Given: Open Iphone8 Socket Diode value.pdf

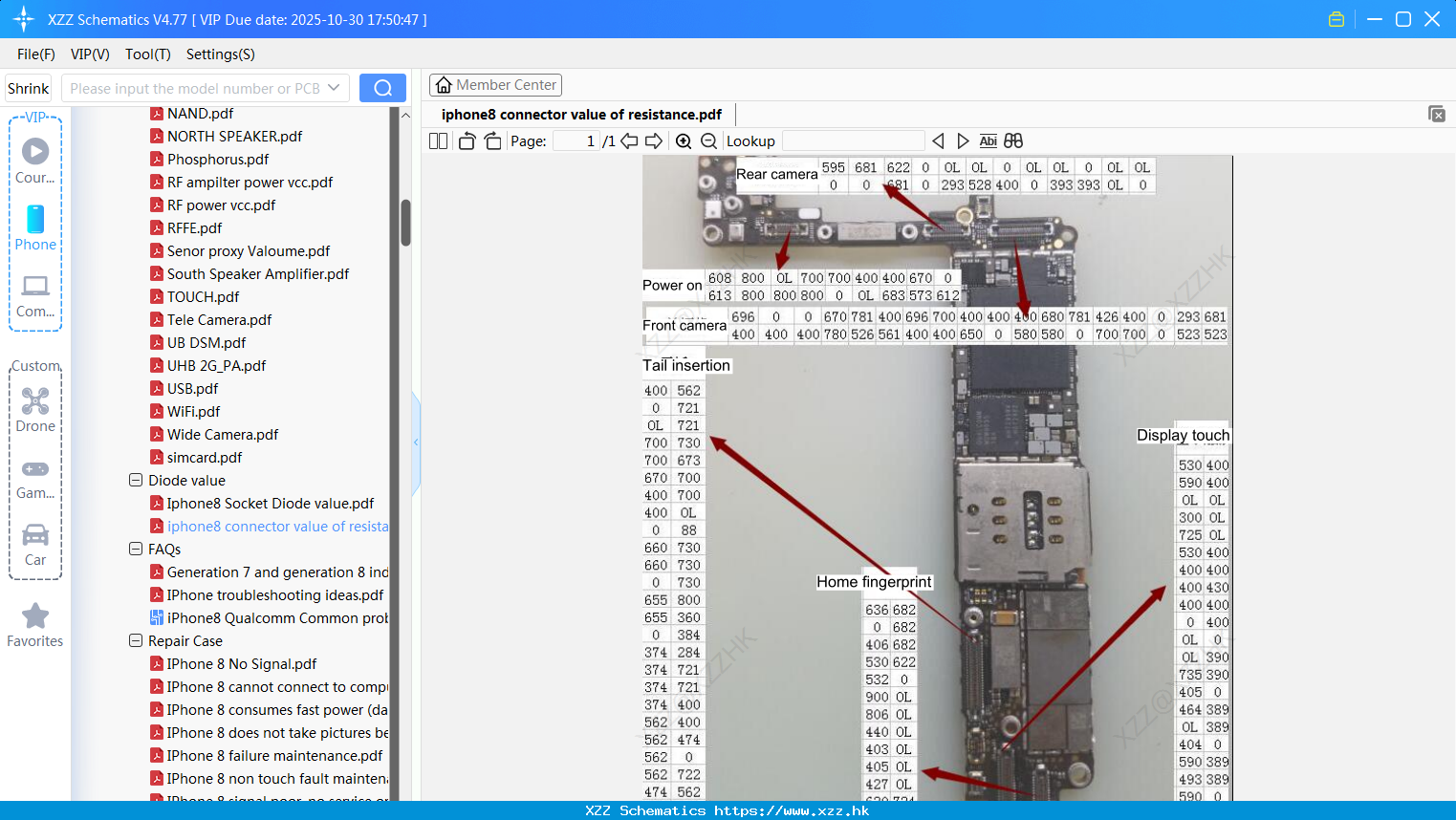Looking at the screenshot, I should pos(271,503).
